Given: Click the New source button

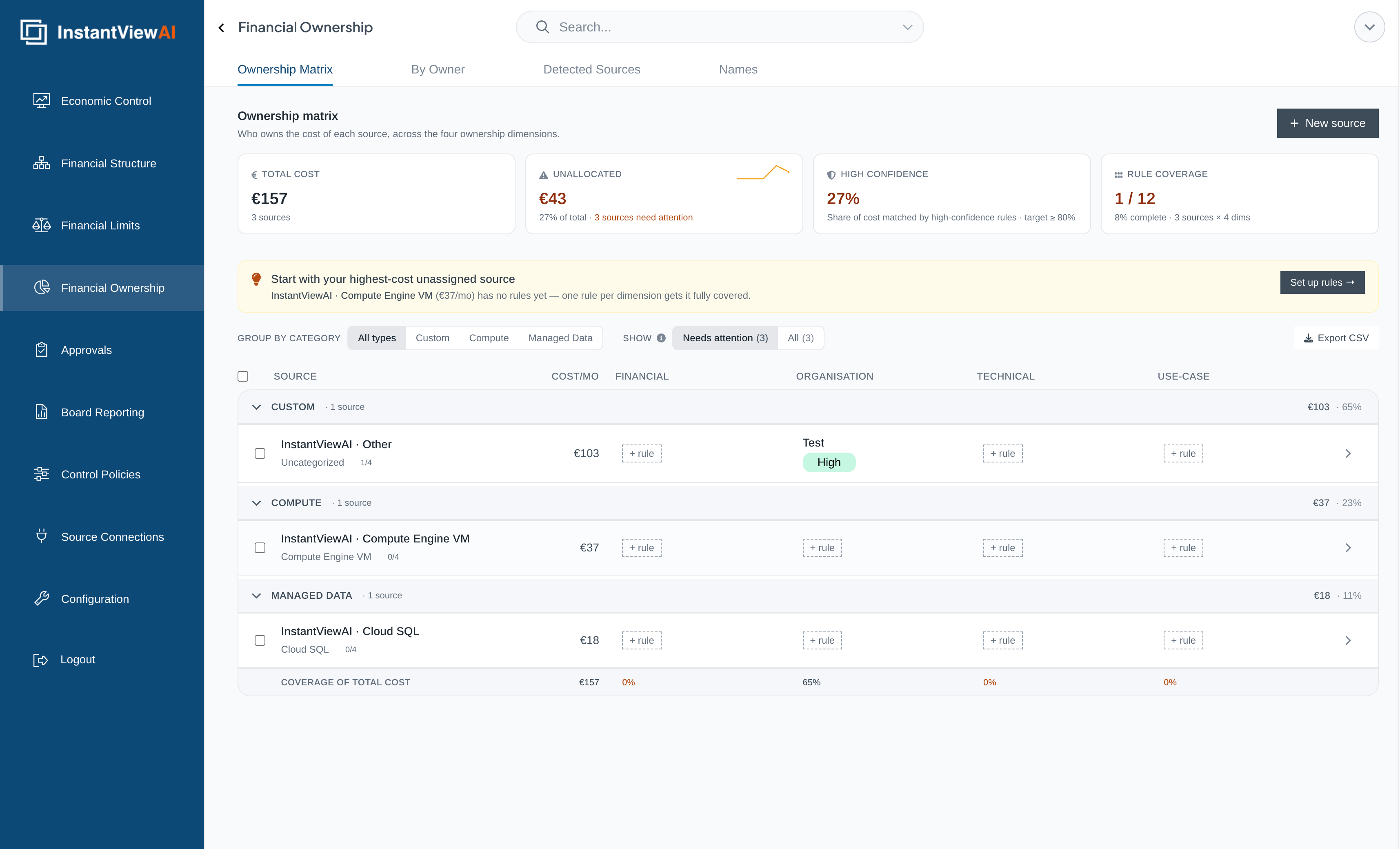Looking at the screenshot, I should (1327, 123).
